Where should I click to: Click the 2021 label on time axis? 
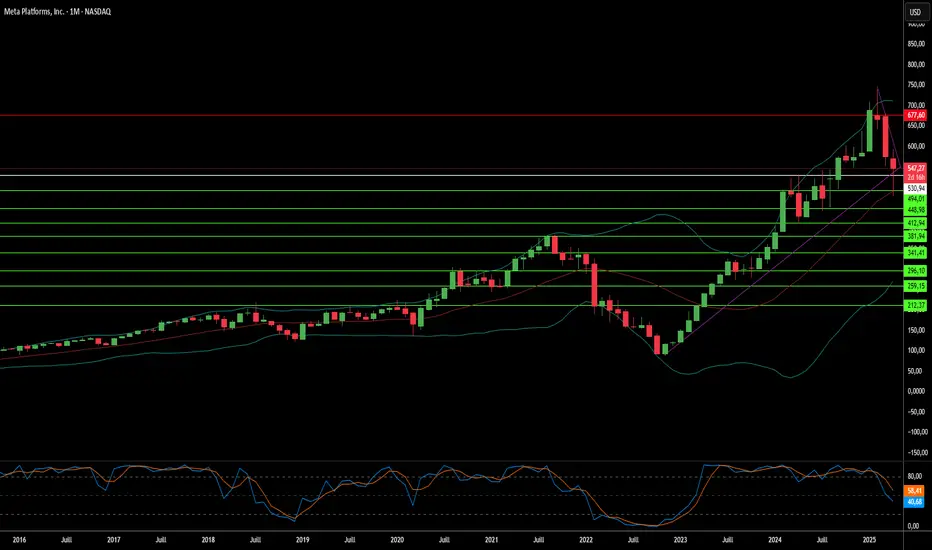(x=492, y=540)
